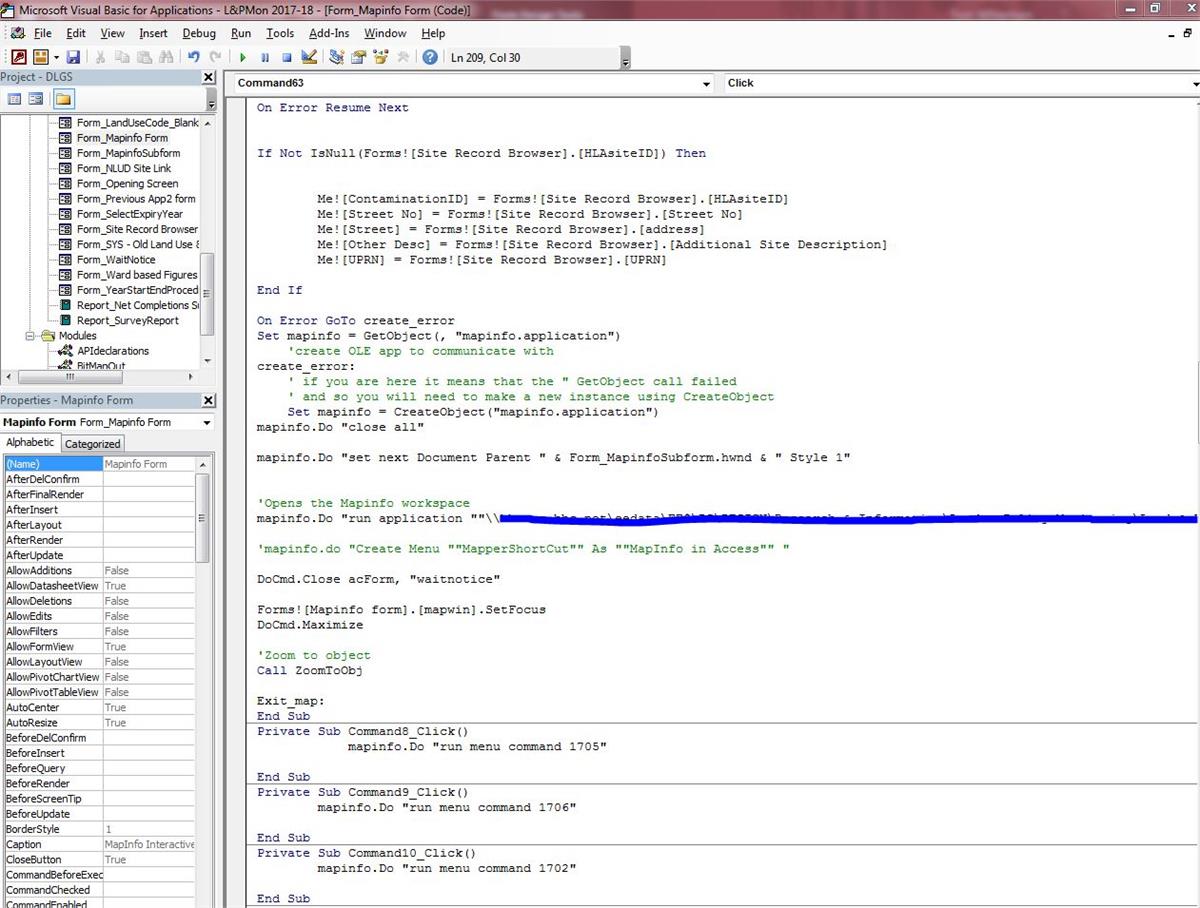
Task: Toggle Folders view in the Project panel
Action: point(63,99)
